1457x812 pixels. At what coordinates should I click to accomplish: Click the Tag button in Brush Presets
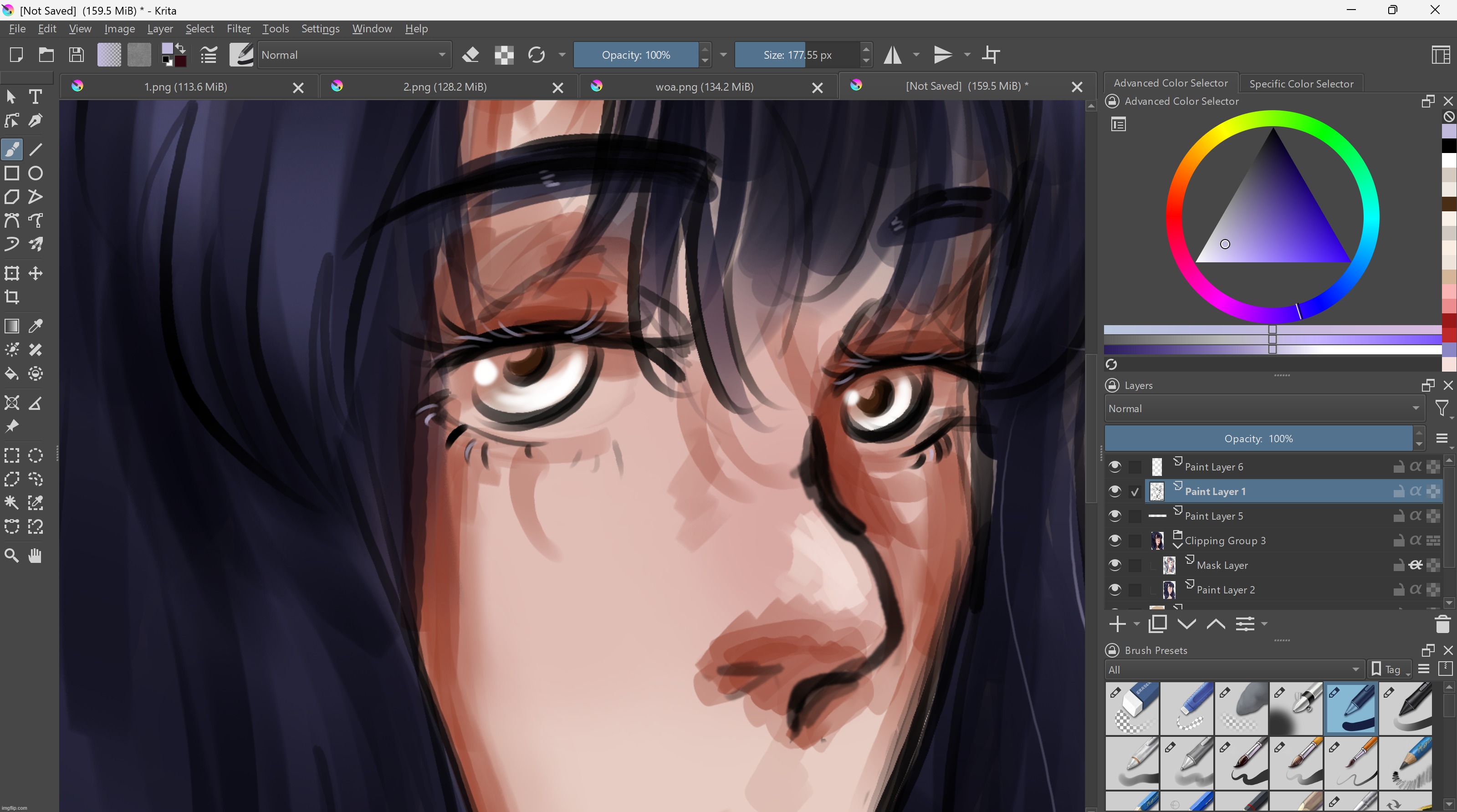pyautogui.click(x=1389, y=669)
